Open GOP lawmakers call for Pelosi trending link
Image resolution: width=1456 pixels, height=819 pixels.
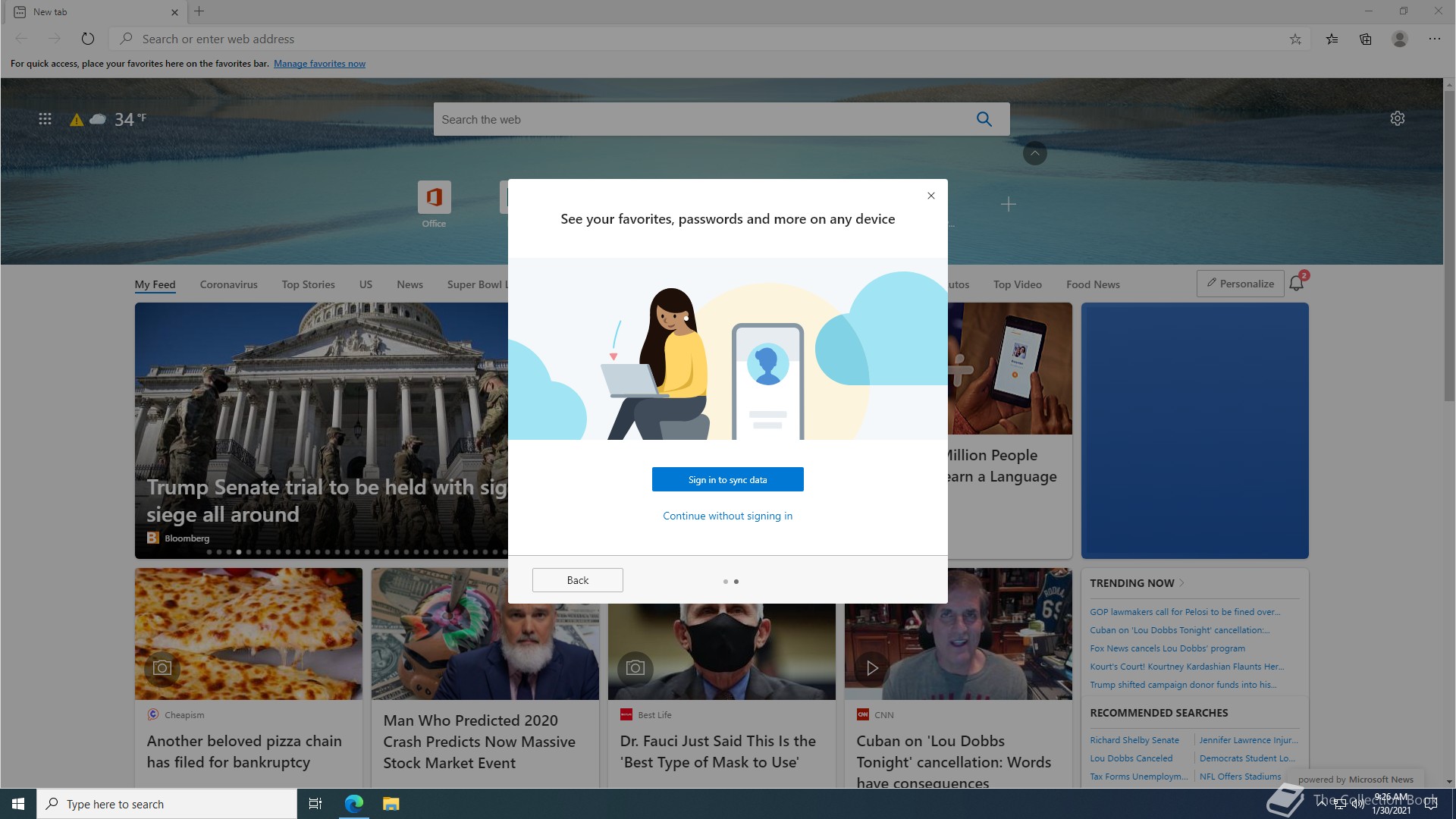(1185, 612)
